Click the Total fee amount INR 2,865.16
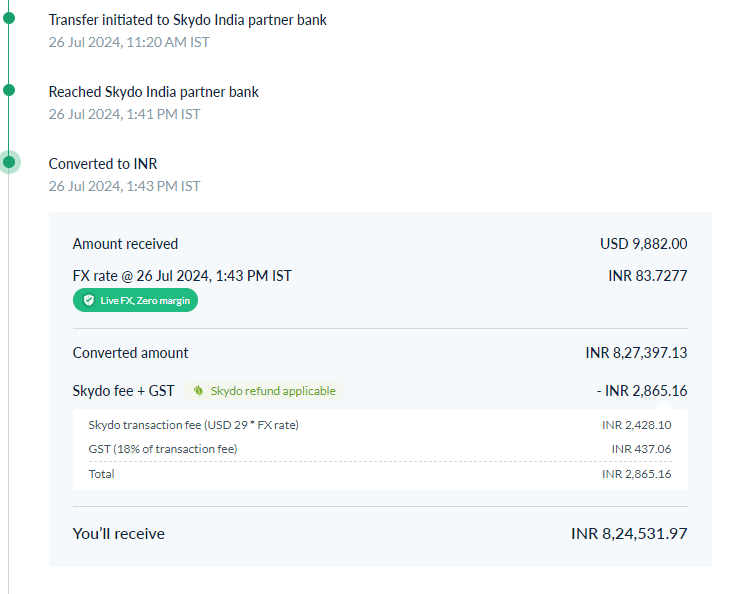The image size is (733, 594). point(636,474)
